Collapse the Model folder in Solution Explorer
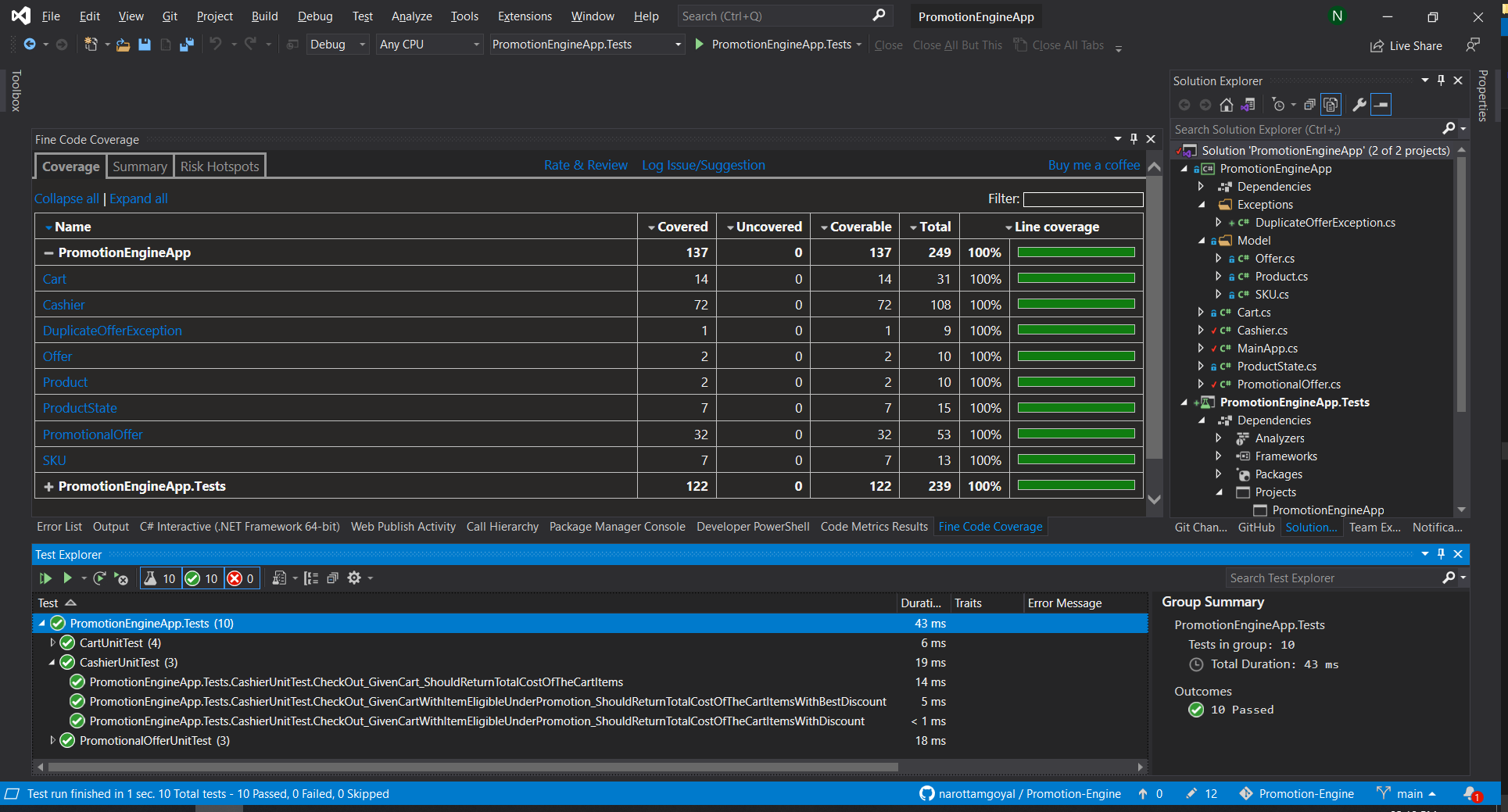 (1202, 240)
